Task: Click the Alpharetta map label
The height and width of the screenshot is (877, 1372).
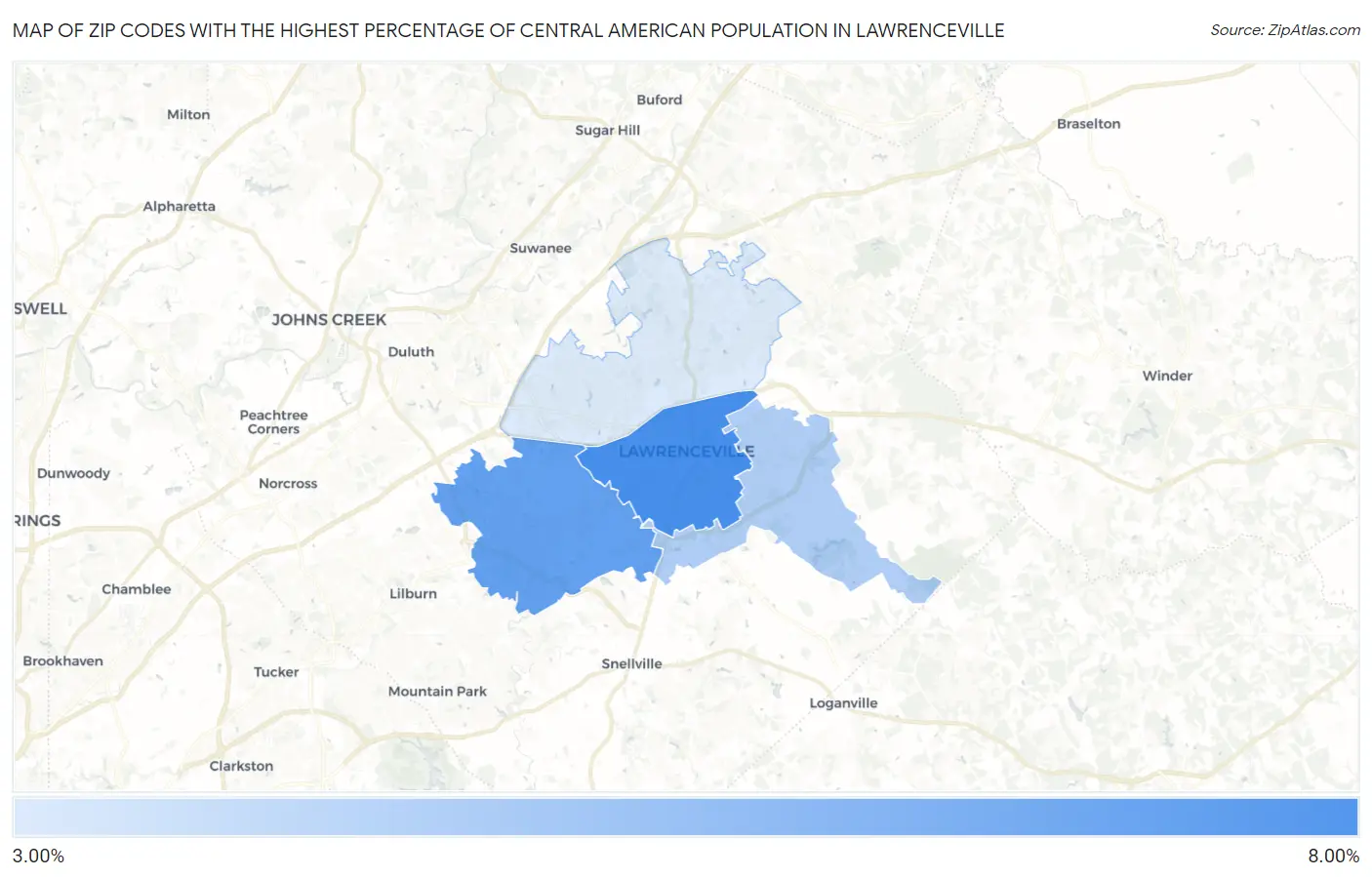Action: tap(180, 207)
